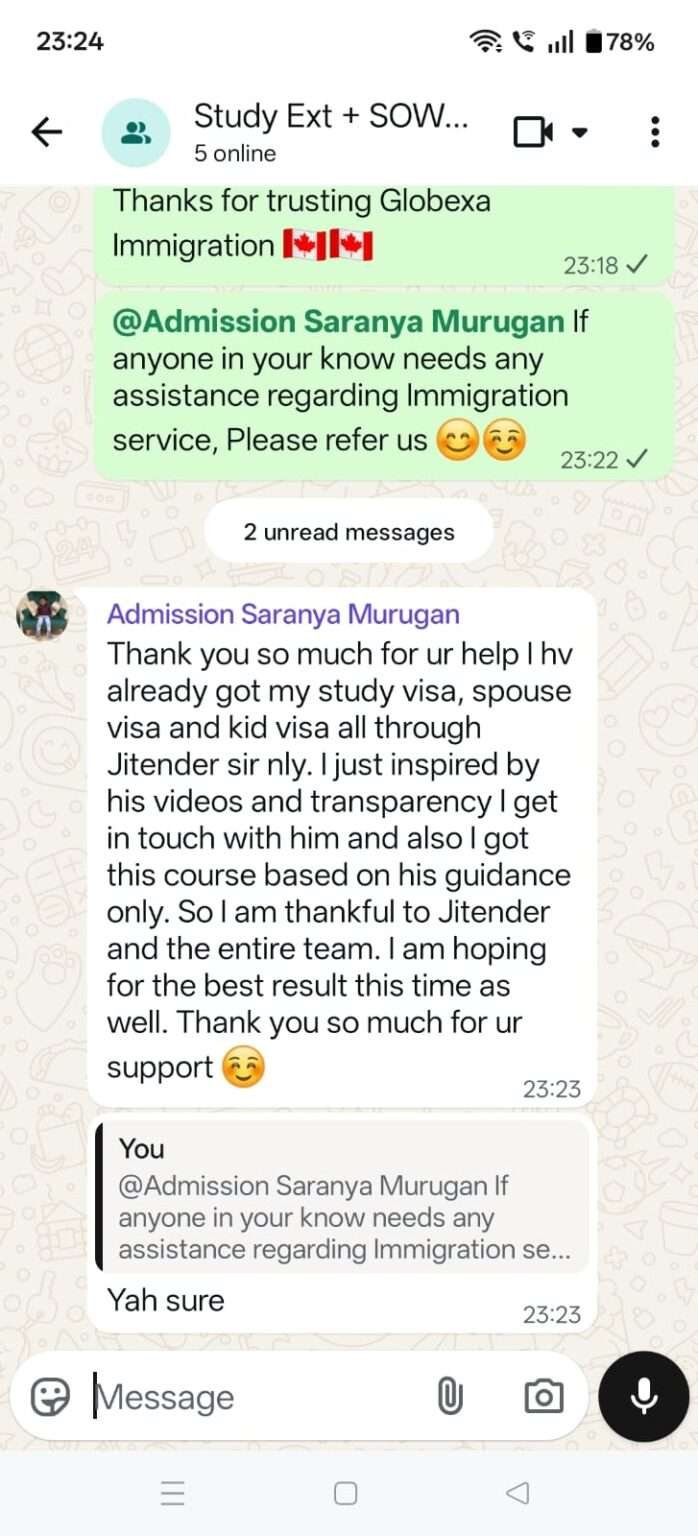The width and height of the screenshot is (698, 1536).
Task: Open the three-dot overflow menu
Action: click(x=655, y=132)
